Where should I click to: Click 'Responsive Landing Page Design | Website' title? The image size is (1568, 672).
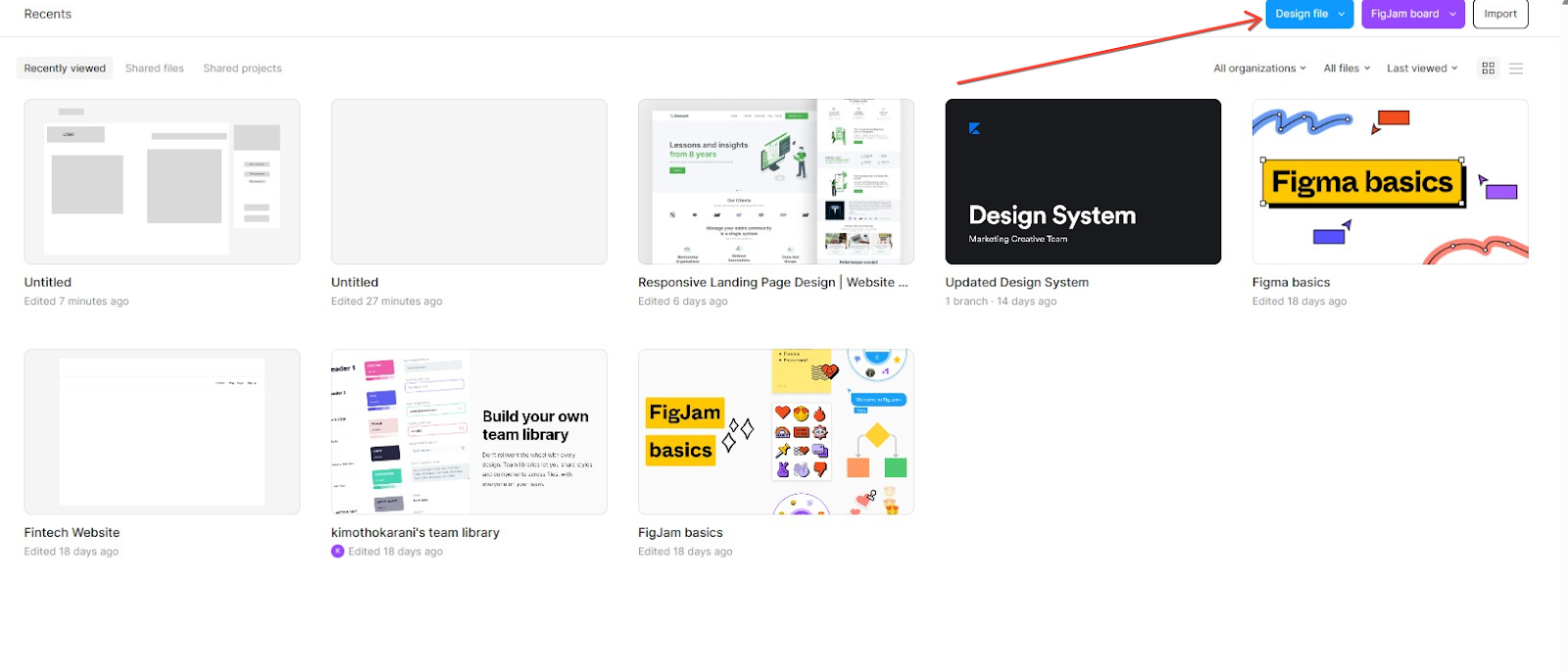point(773,282)
